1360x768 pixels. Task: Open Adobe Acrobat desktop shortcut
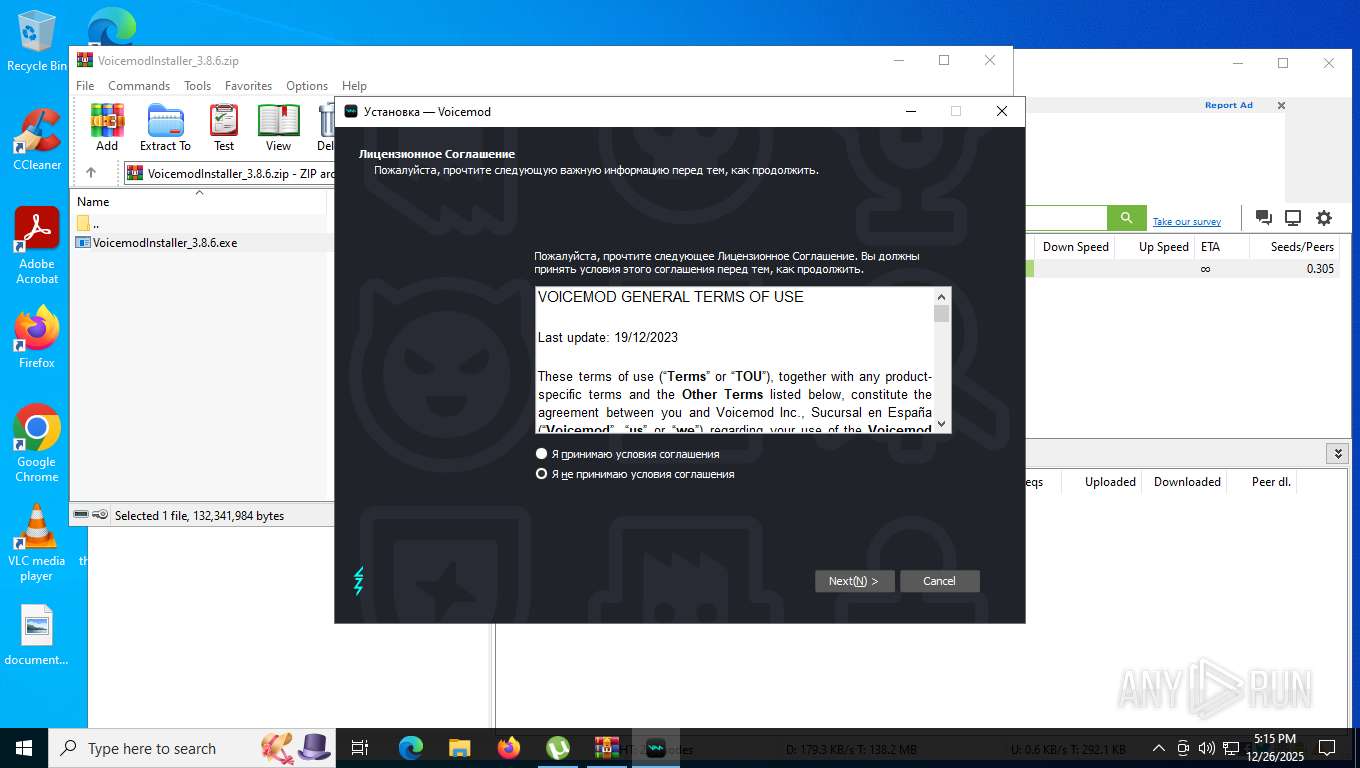[x=37, y=246]
